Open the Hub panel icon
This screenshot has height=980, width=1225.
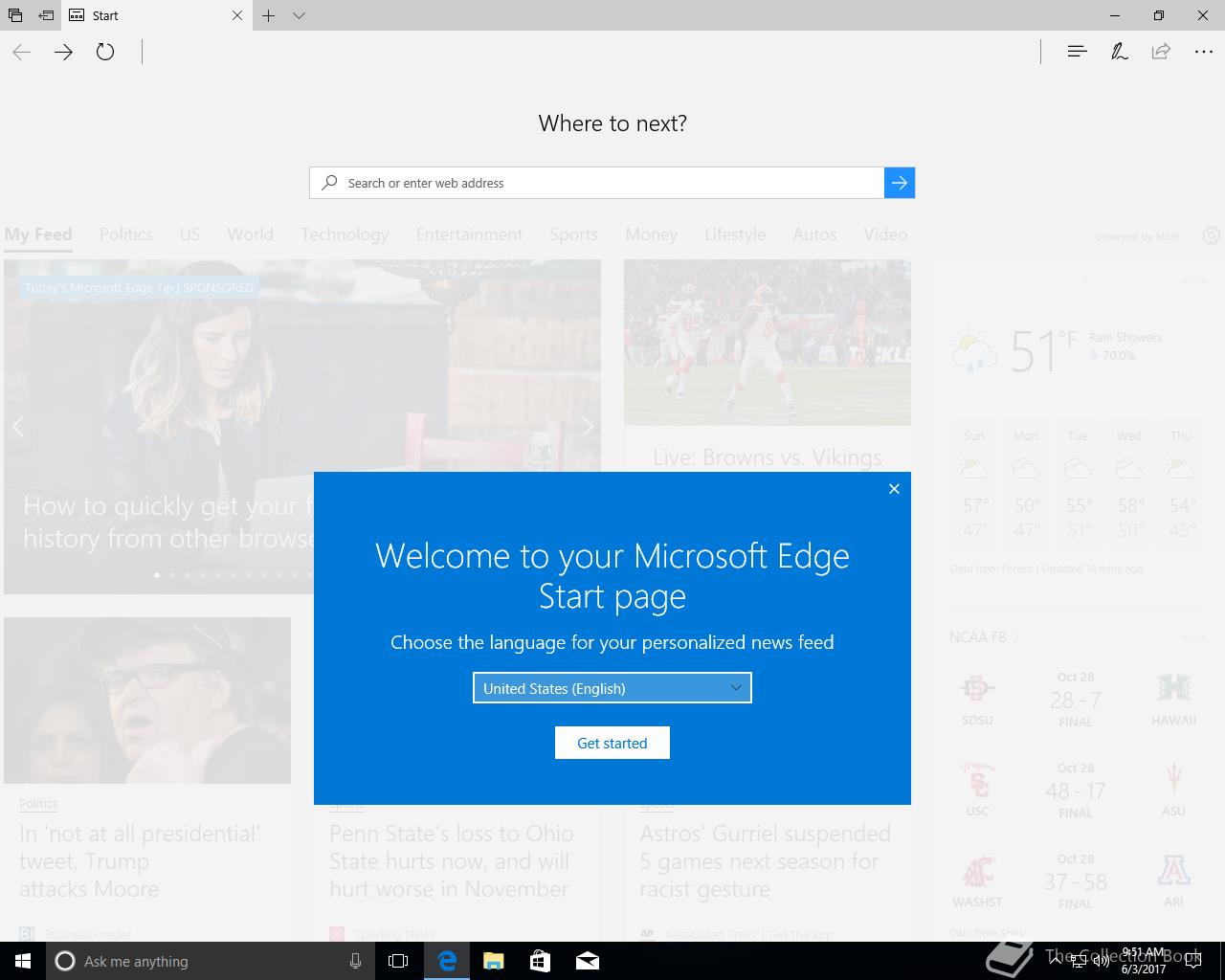pos(1077,52)
